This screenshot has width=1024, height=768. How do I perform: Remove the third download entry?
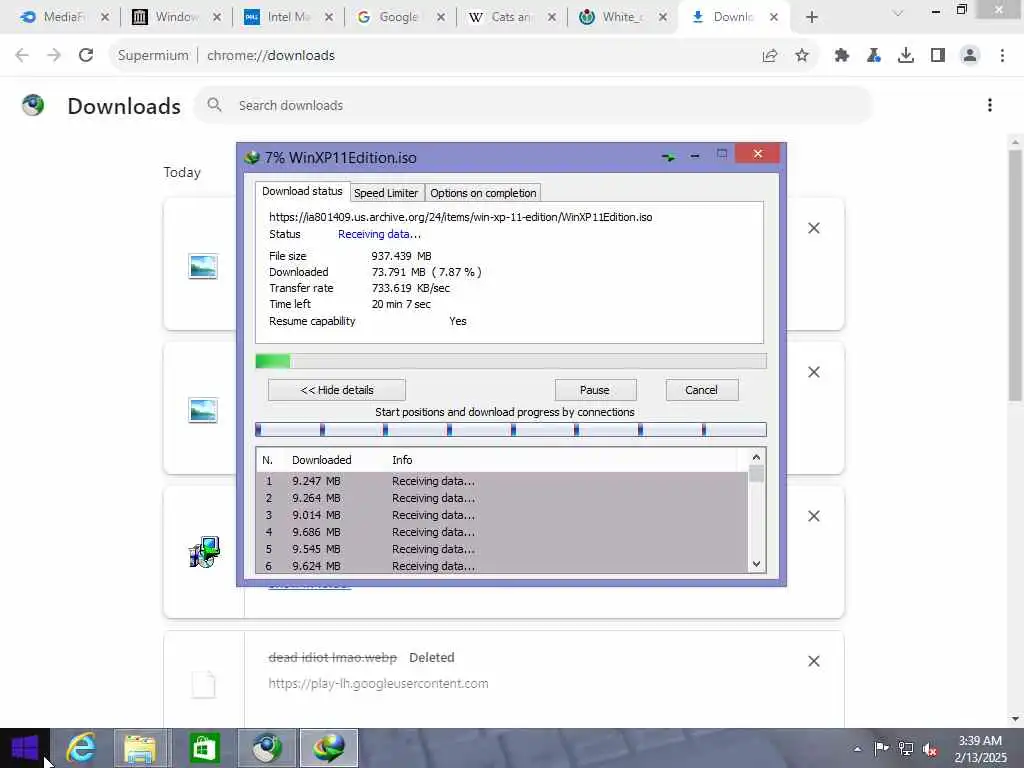point(814,517)
